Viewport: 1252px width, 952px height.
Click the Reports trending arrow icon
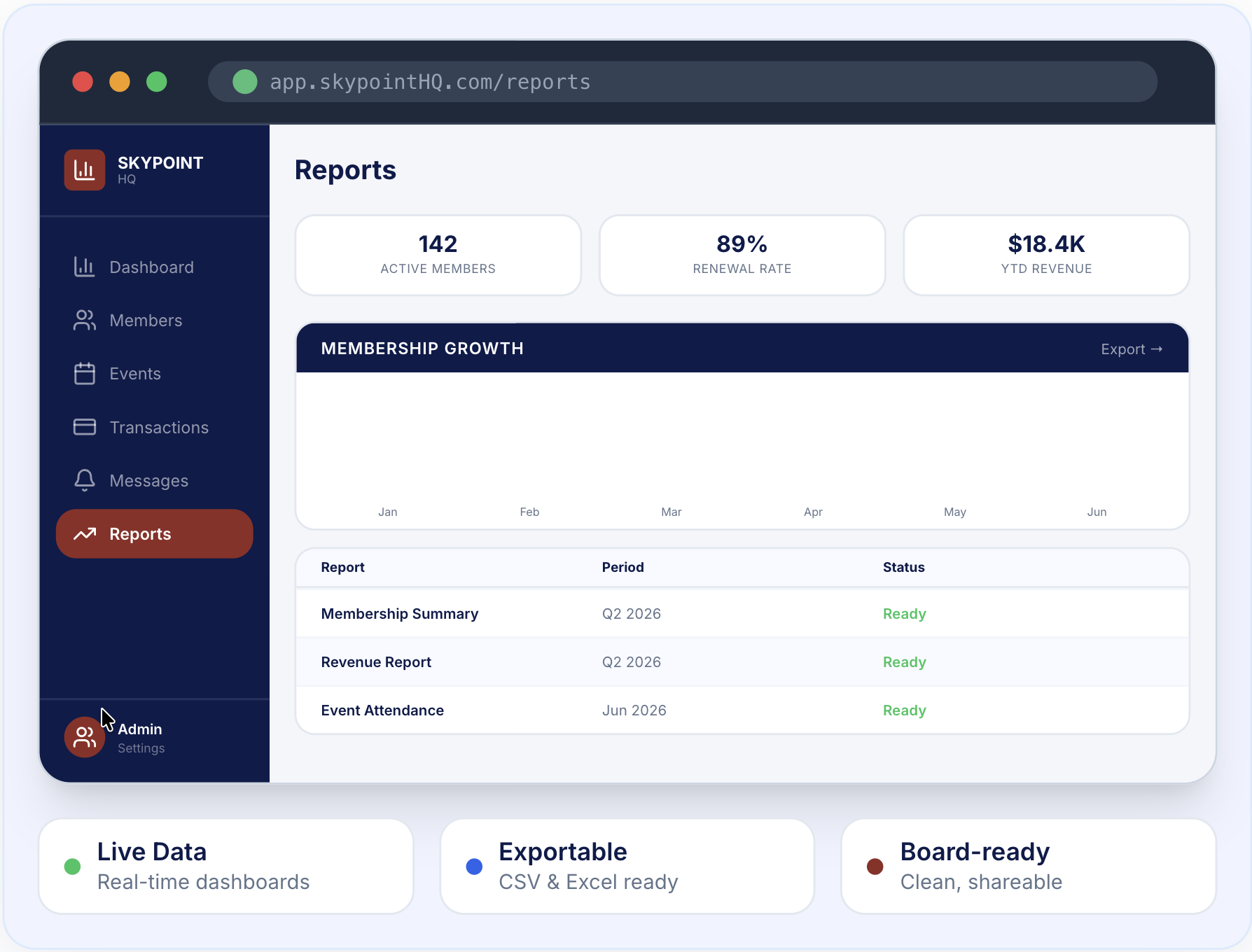tap(84, 533)
